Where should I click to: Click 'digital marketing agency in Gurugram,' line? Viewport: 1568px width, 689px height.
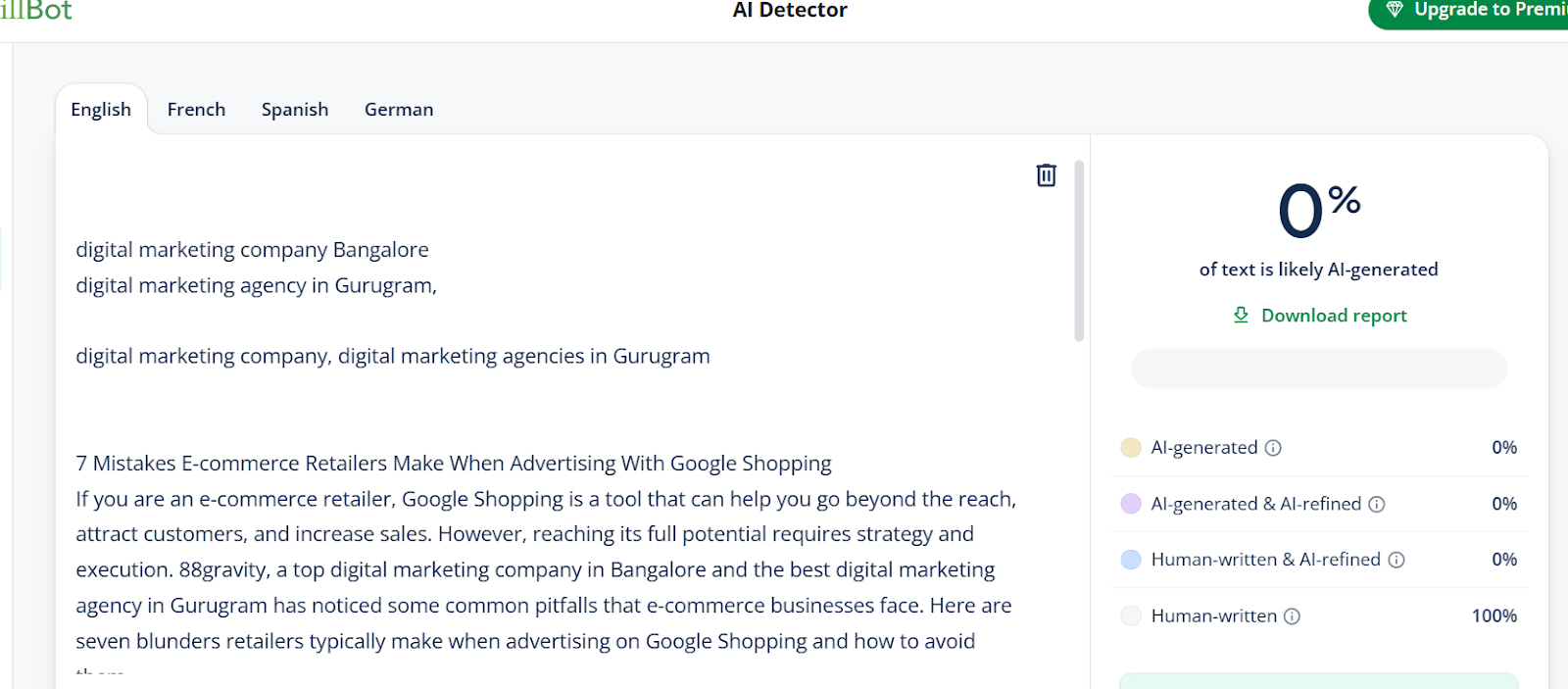point(257,285)
